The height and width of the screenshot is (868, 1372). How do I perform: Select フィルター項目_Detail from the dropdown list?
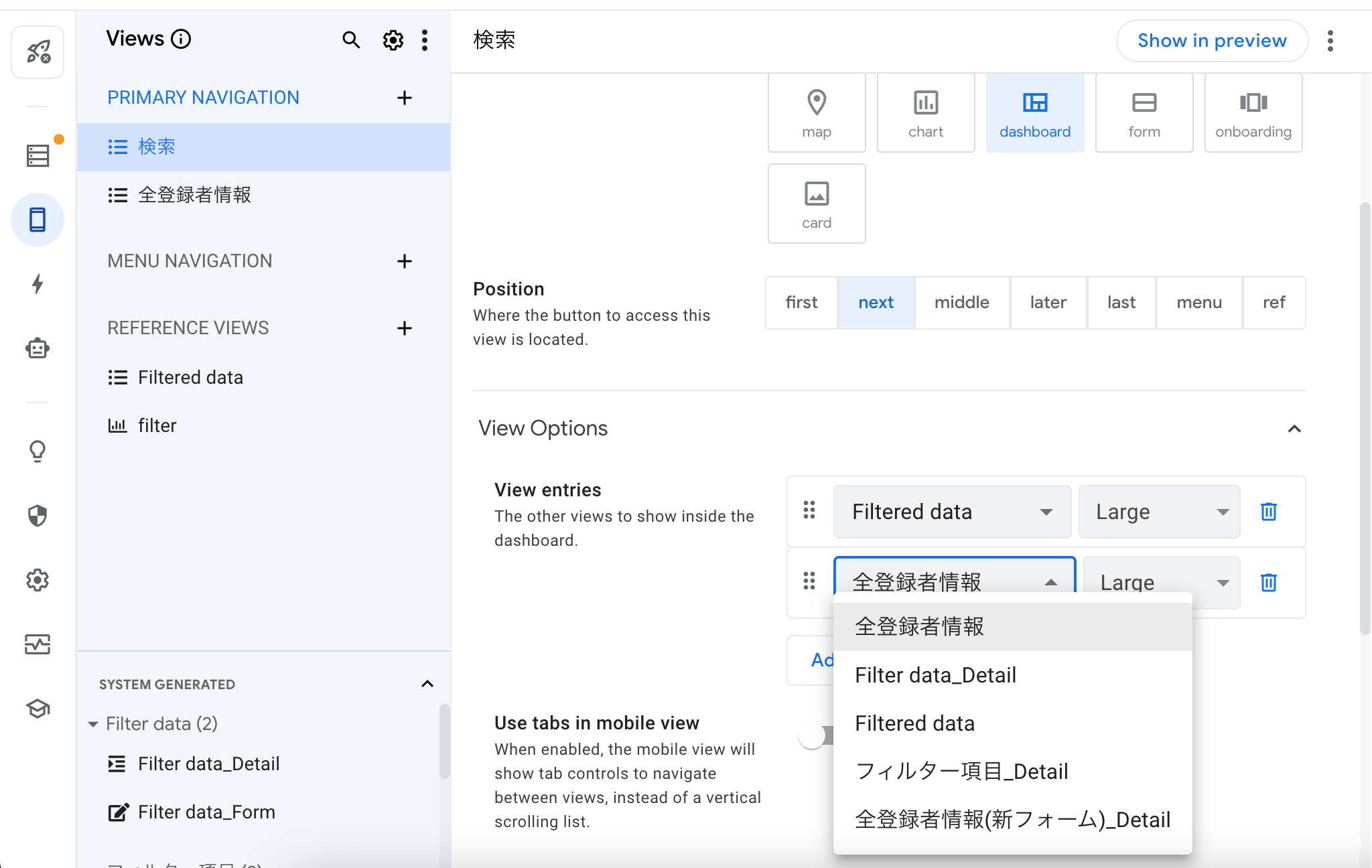click(961, 772)
